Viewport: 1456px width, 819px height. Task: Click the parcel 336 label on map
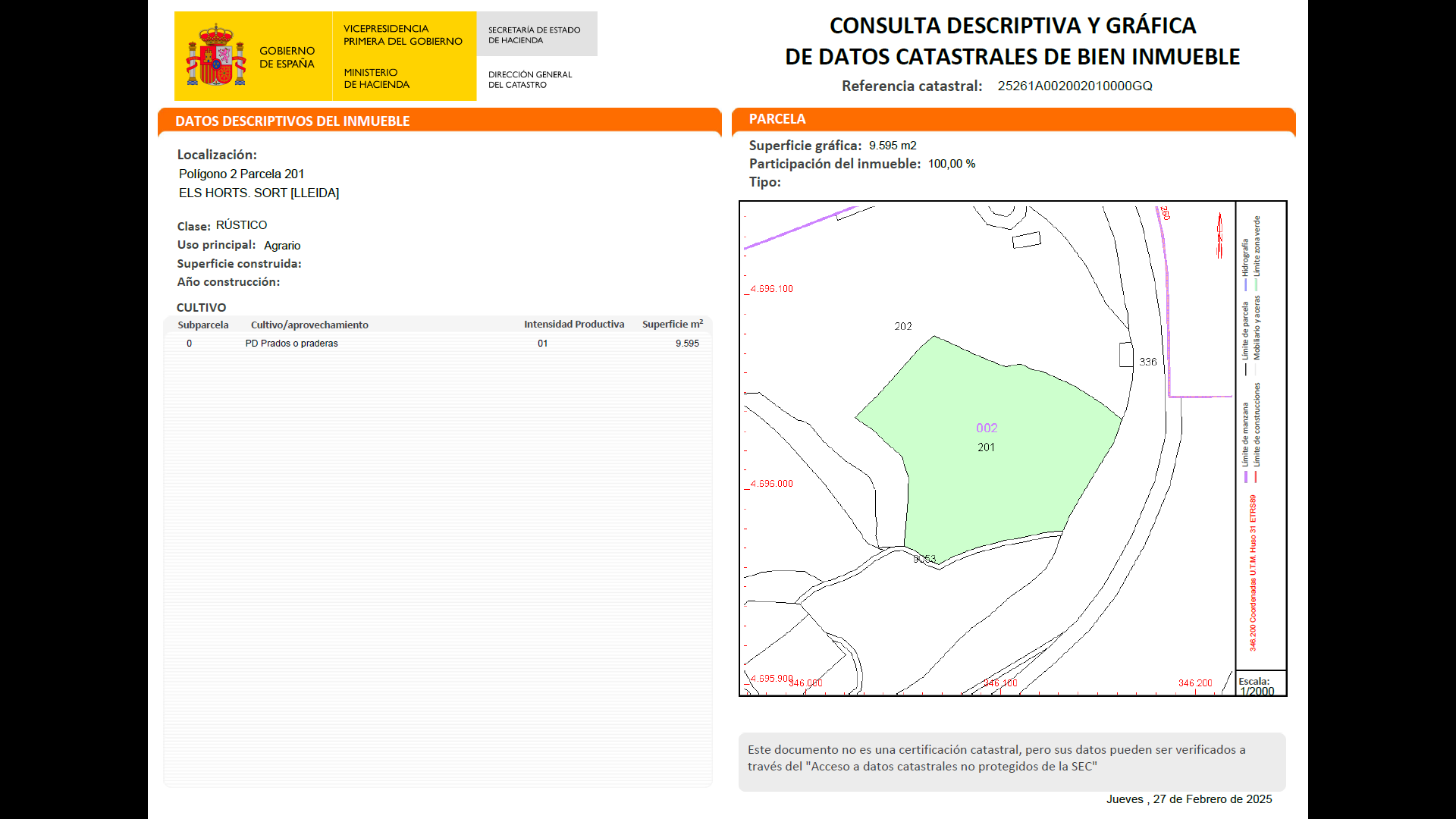tap(1148, 362)
